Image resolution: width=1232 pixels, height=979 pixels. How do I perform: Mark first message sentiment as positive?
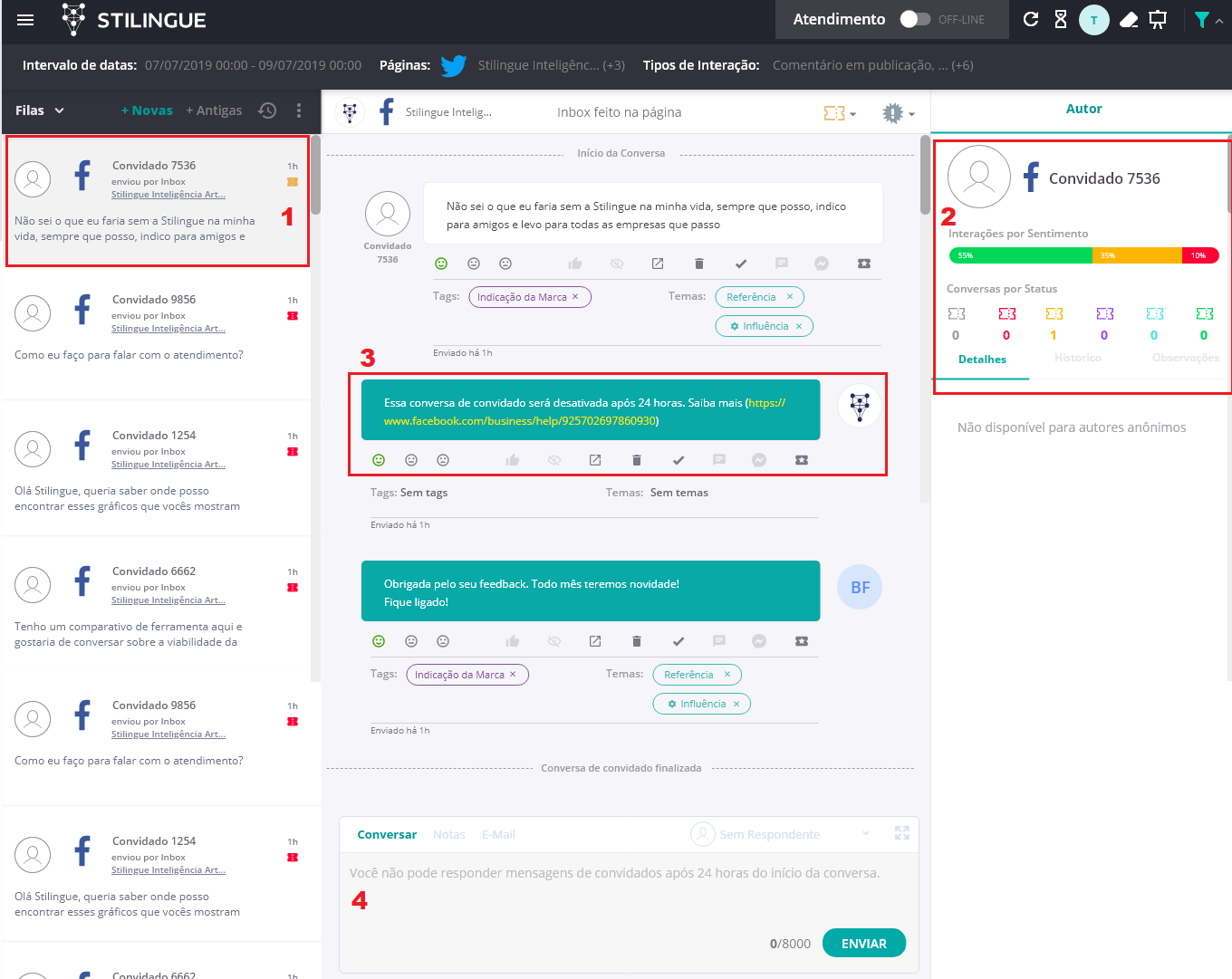[441, 264]
